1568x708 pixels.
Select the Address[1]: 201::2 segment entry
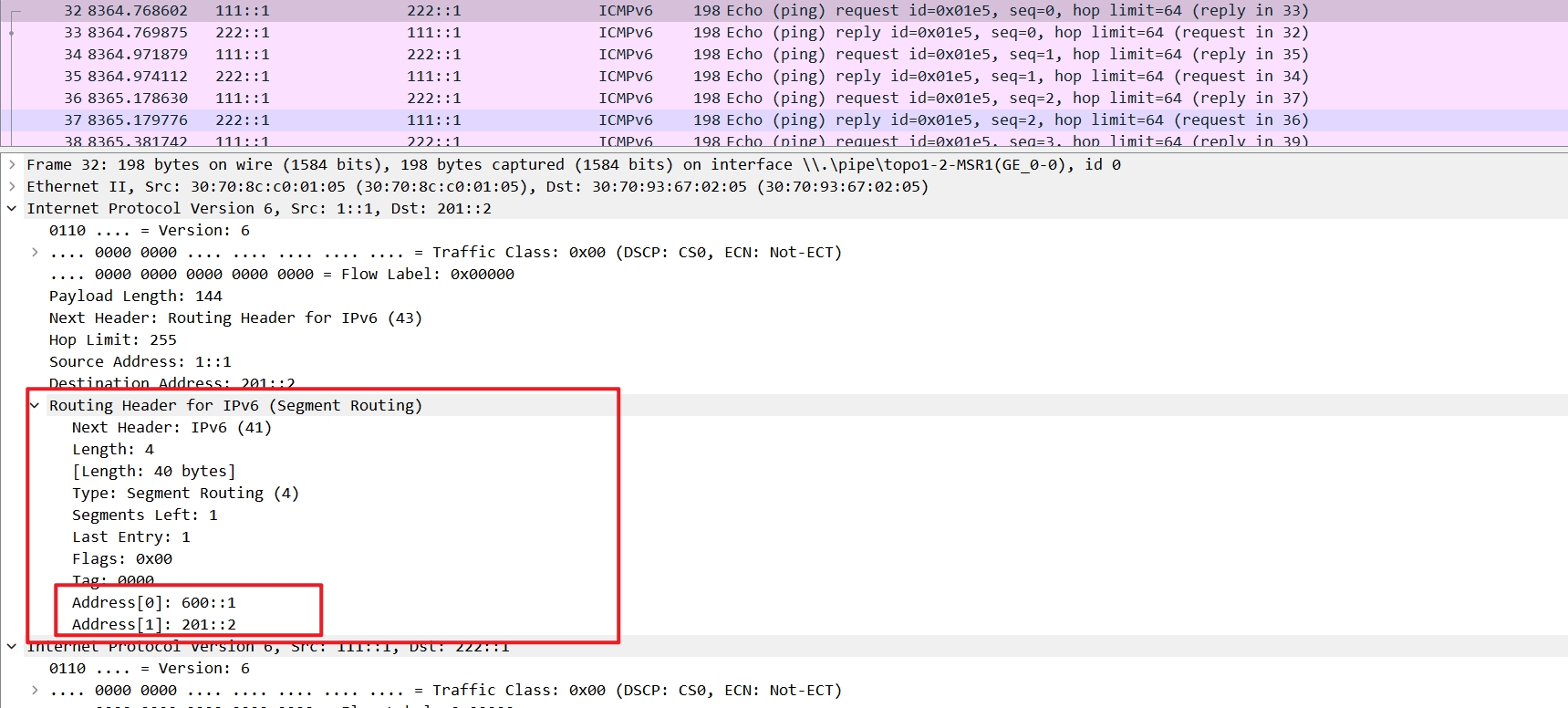[153, 624]
